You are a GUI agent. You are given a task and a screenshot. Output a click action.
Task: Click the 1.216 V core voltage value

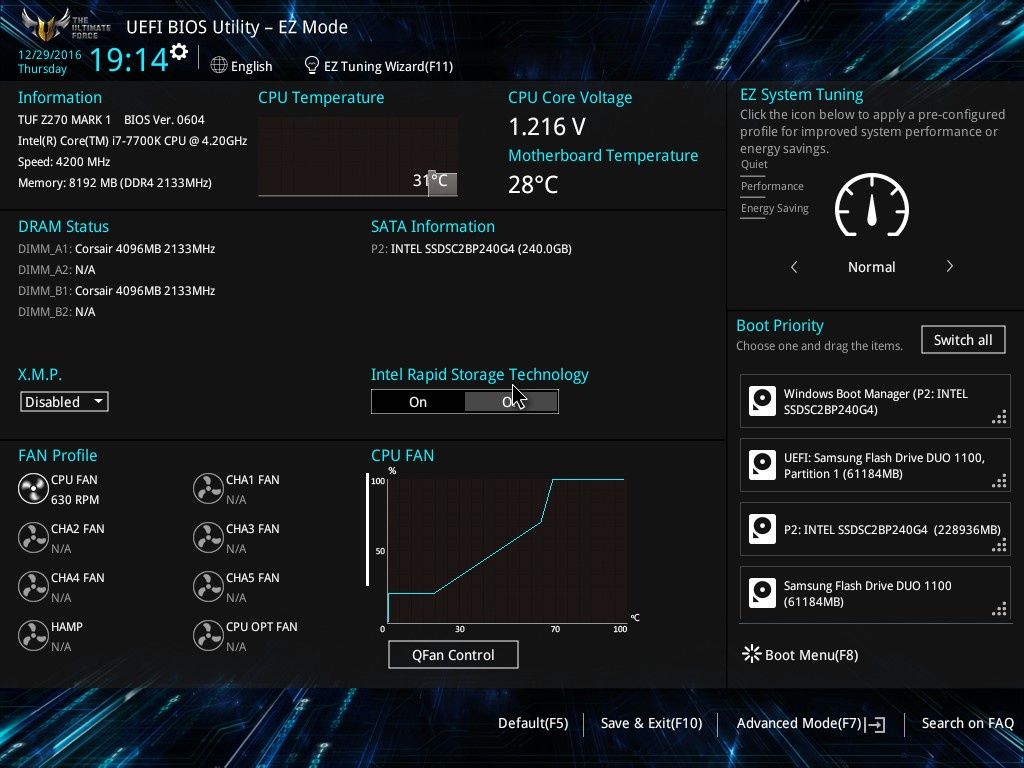pyautogui.click(x=547, y=127)
